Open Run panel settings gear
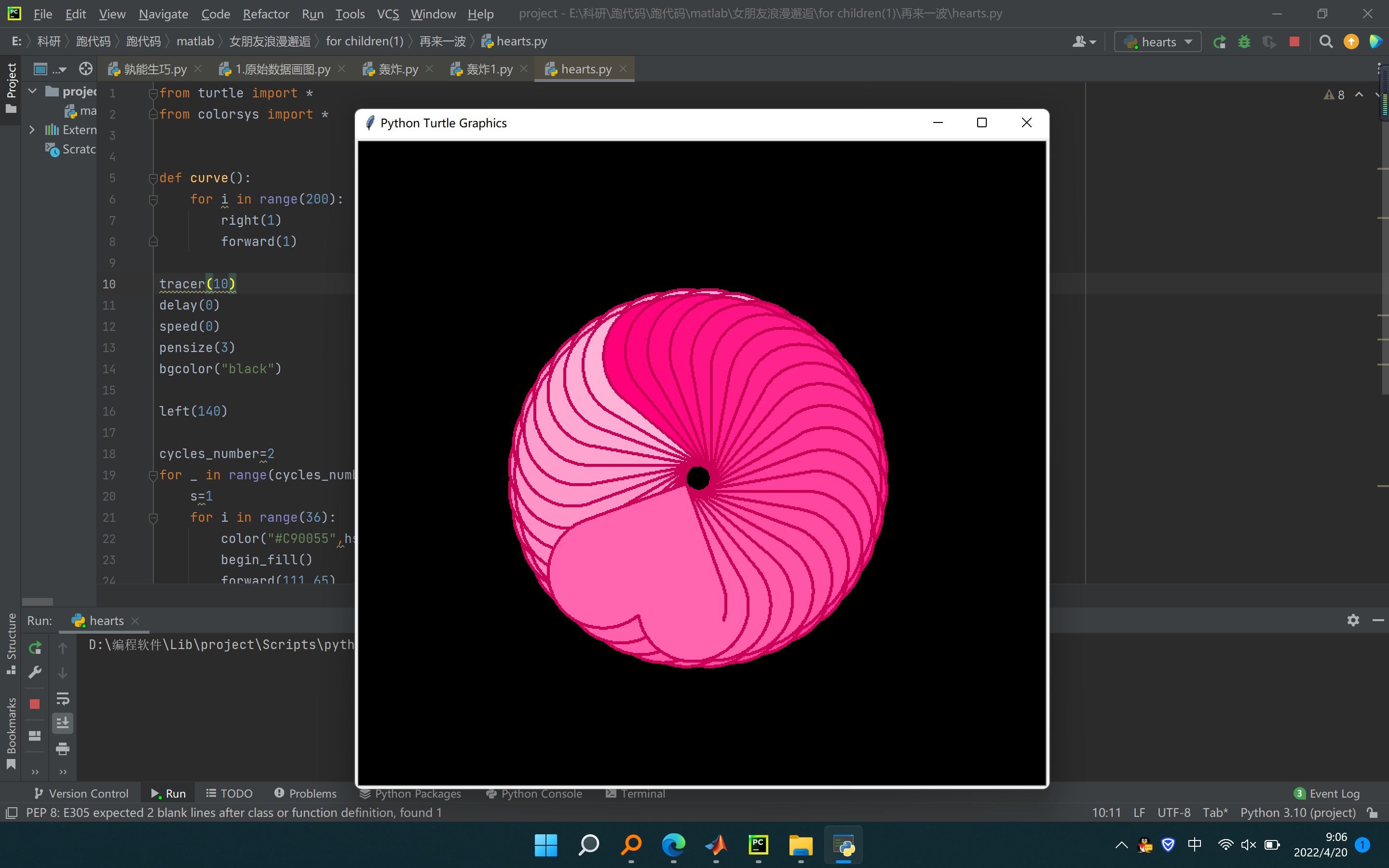Viewport: 1389px width, 868px height. point(1353,620)
